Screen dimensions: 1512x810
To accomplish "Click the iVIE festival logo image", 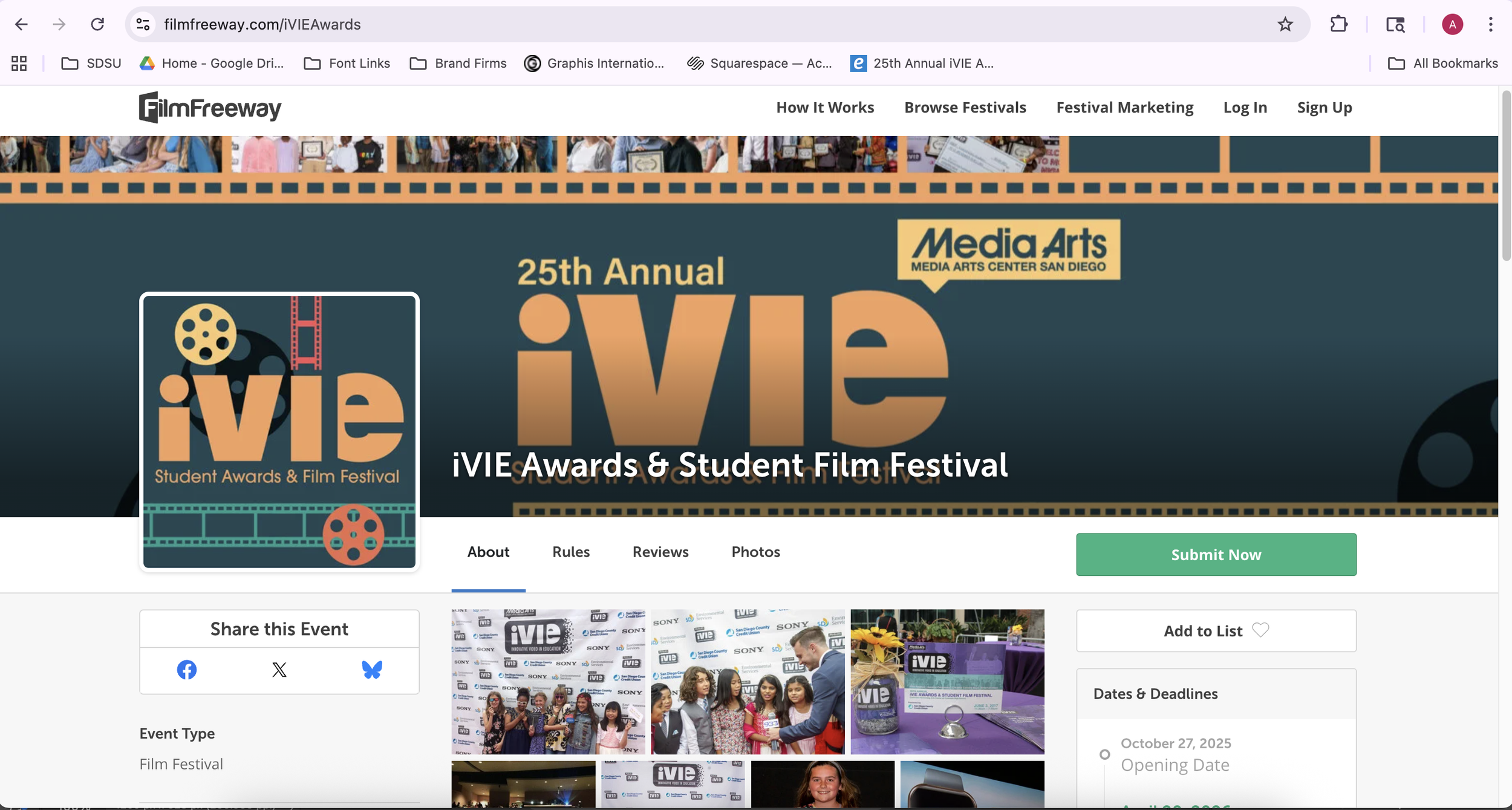I will [x=279, y=432].
